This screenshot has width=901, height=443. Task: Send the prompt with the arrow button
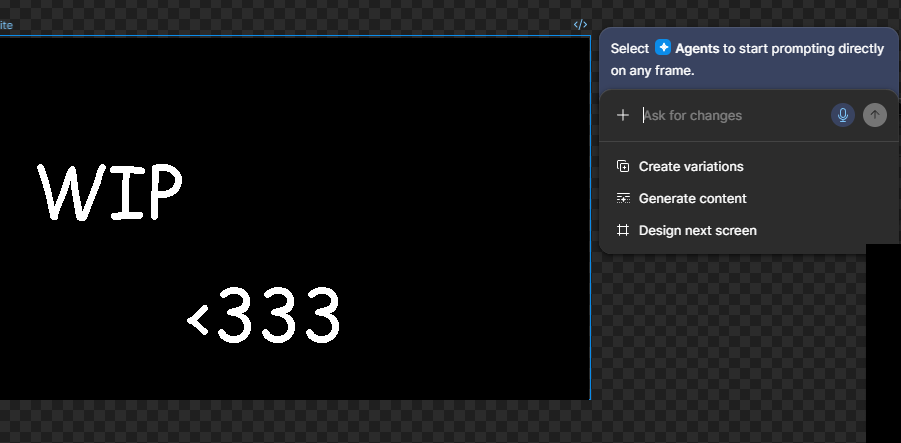875,115
